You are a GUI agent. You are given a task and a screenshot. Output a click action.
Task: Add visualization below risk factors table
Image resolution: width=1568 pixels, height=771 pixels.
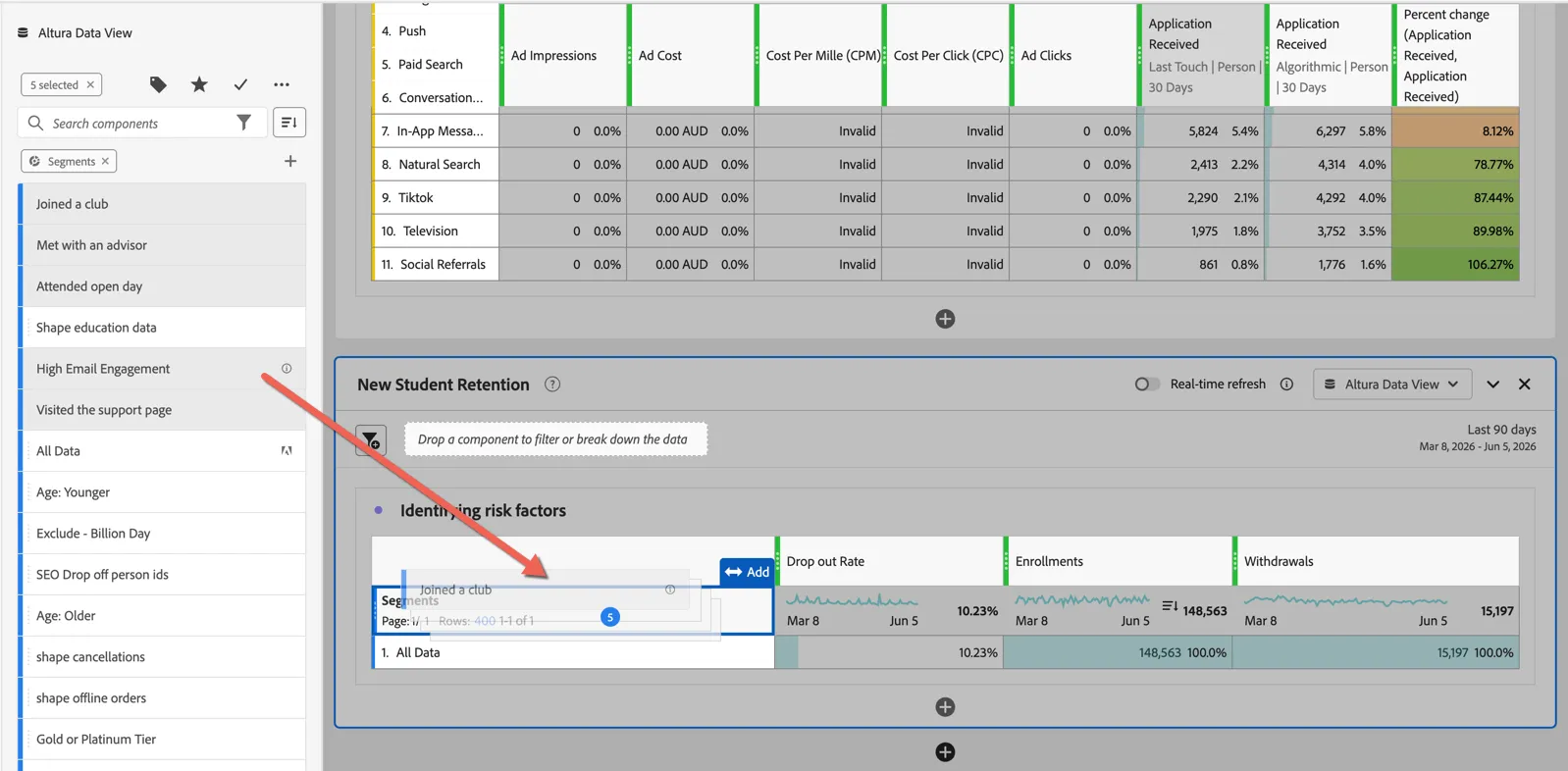[945, 707]
